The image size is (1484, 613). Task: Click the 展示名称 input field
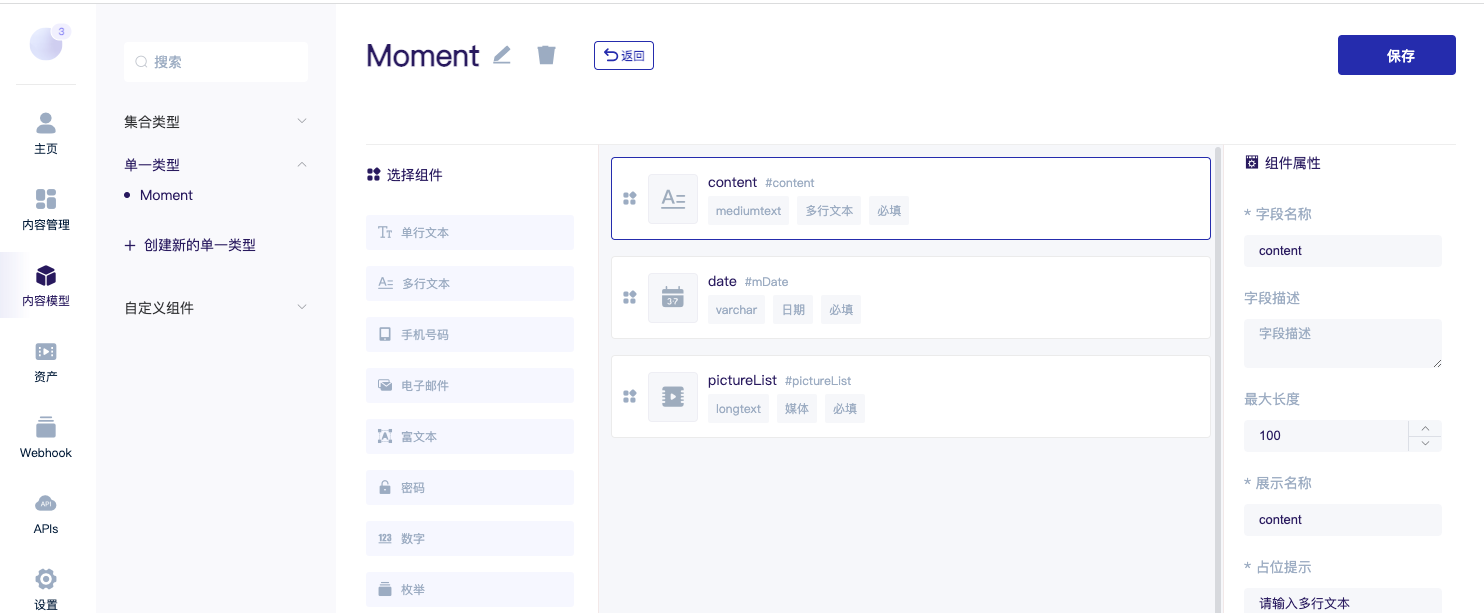[1343, 520]
